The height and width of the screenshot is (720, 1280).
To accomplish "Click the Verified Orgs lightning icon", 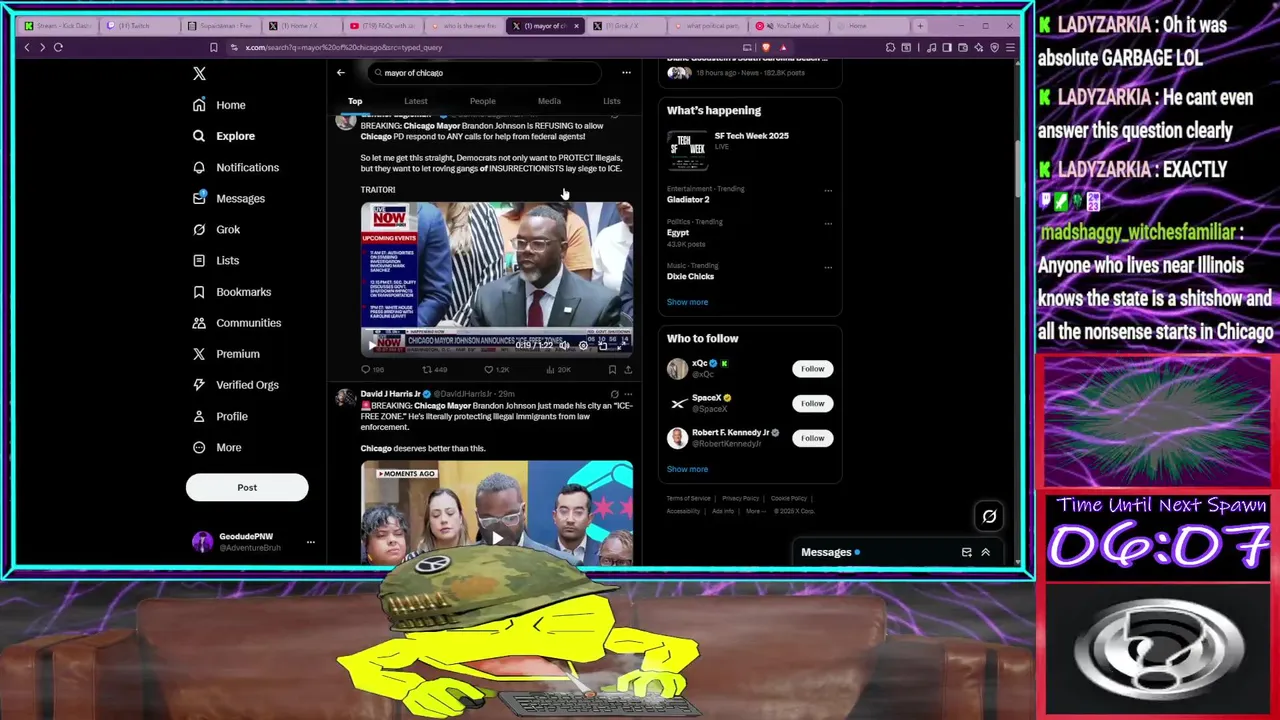I will [199, 385].
